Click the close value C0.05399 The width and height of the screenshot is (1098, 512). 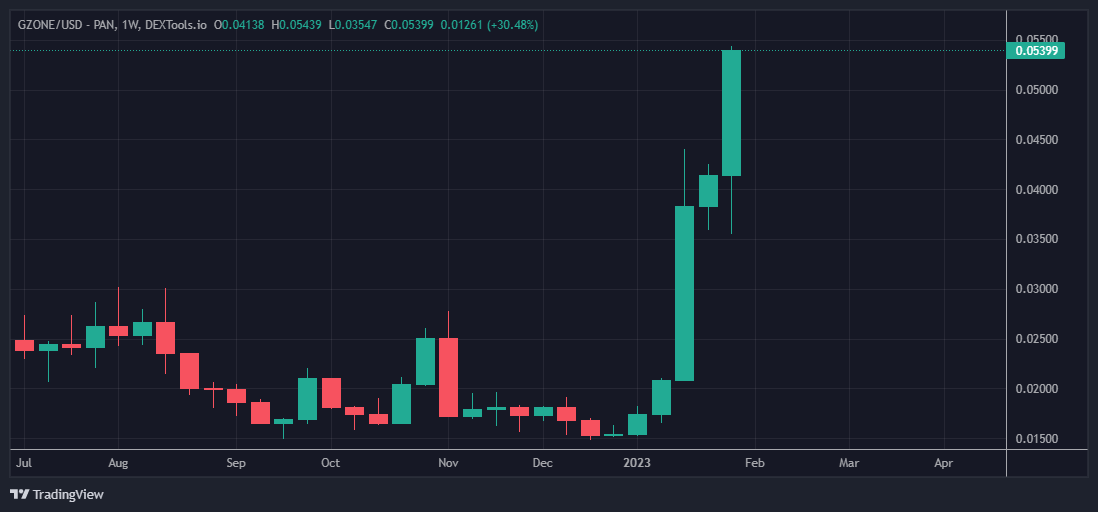point(409,25)
